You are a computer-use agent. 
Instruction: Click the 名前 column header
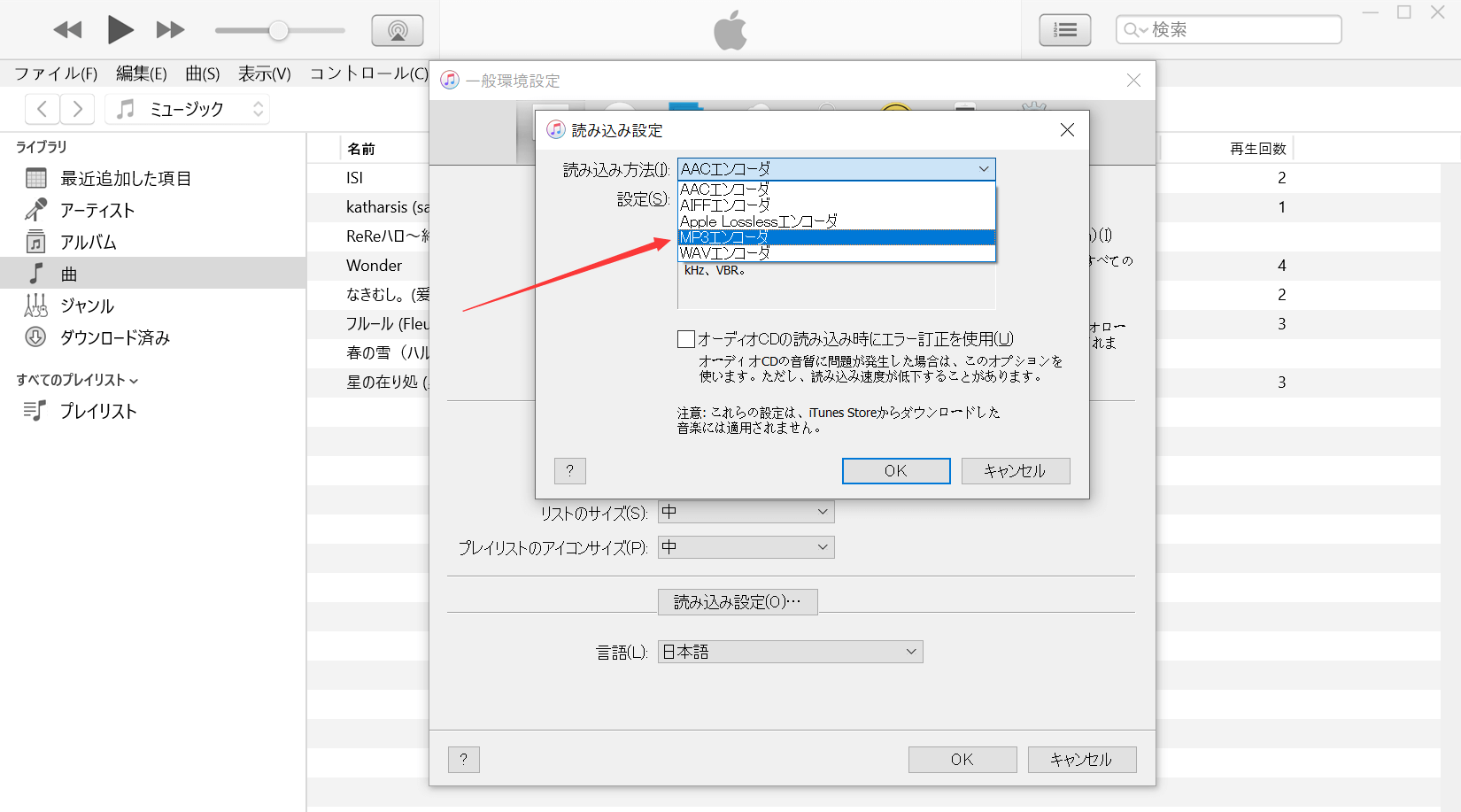pos(361,149)
